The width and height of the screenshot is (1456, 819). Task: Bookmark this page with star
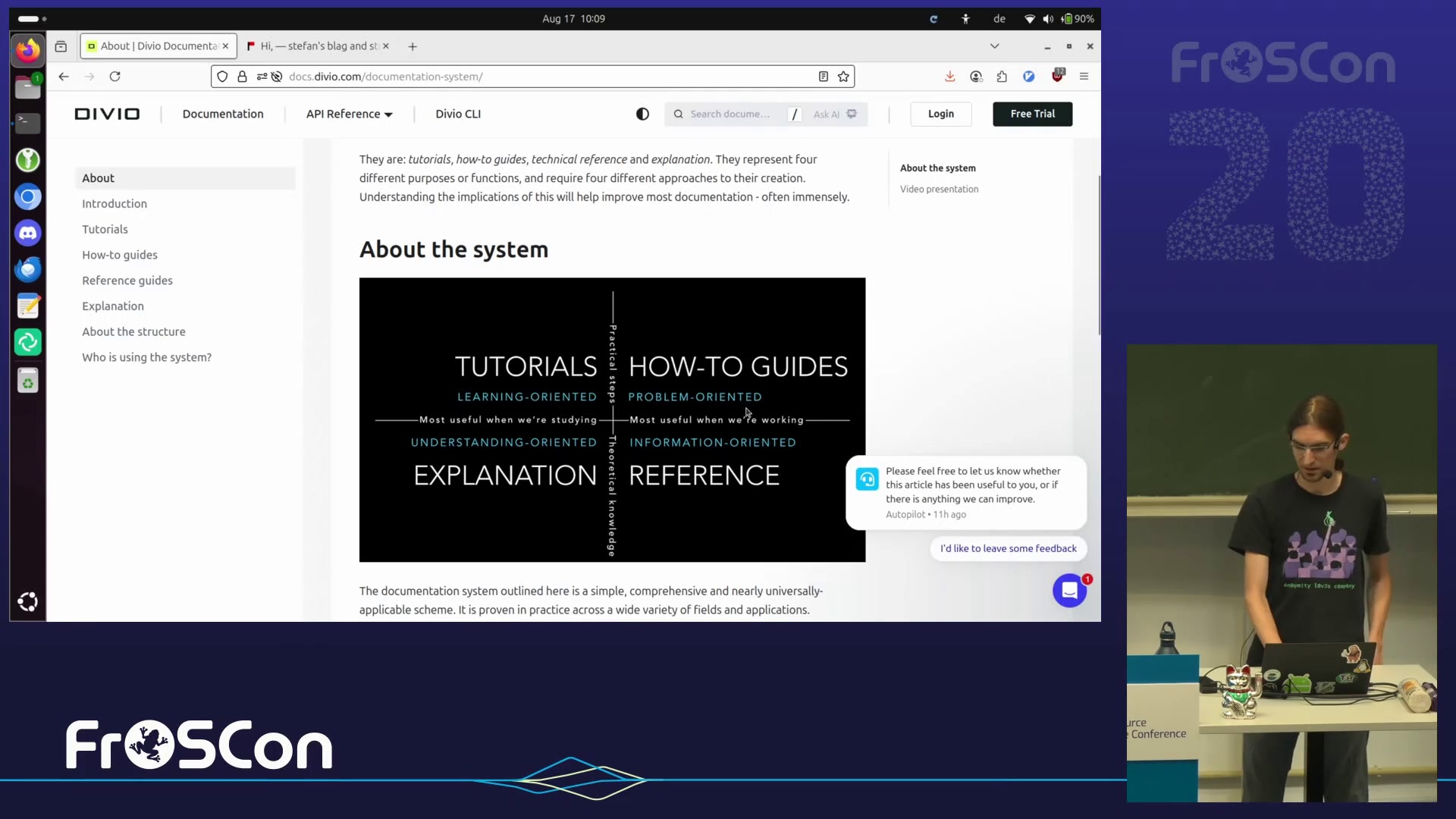point(843,77)
